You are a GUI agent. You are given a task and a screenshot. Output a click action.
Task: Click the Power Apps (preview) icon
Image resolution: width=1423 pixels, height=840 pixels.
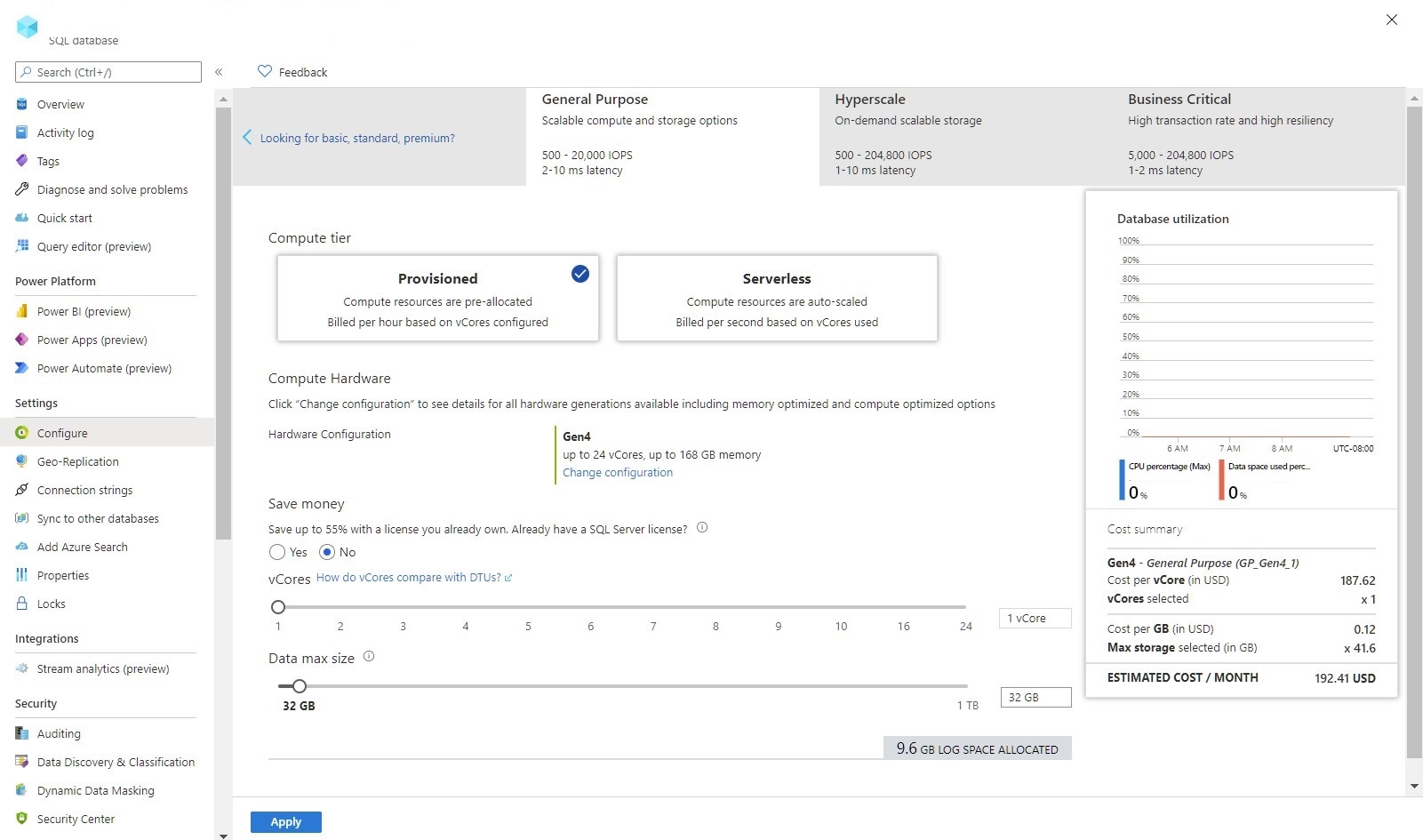point(22,340)
